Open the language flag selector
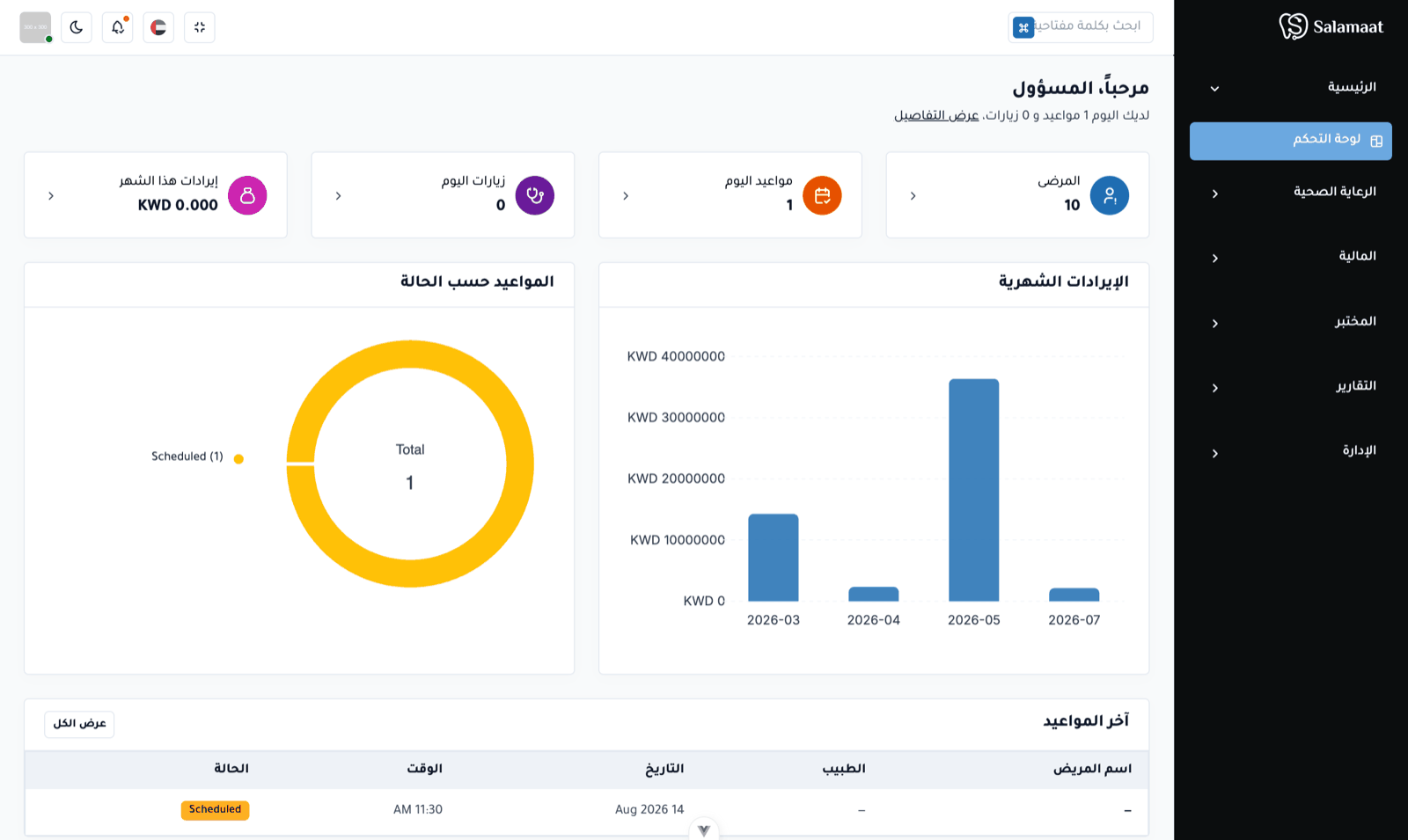The image size is (1408, 840). tap(158, 27)
